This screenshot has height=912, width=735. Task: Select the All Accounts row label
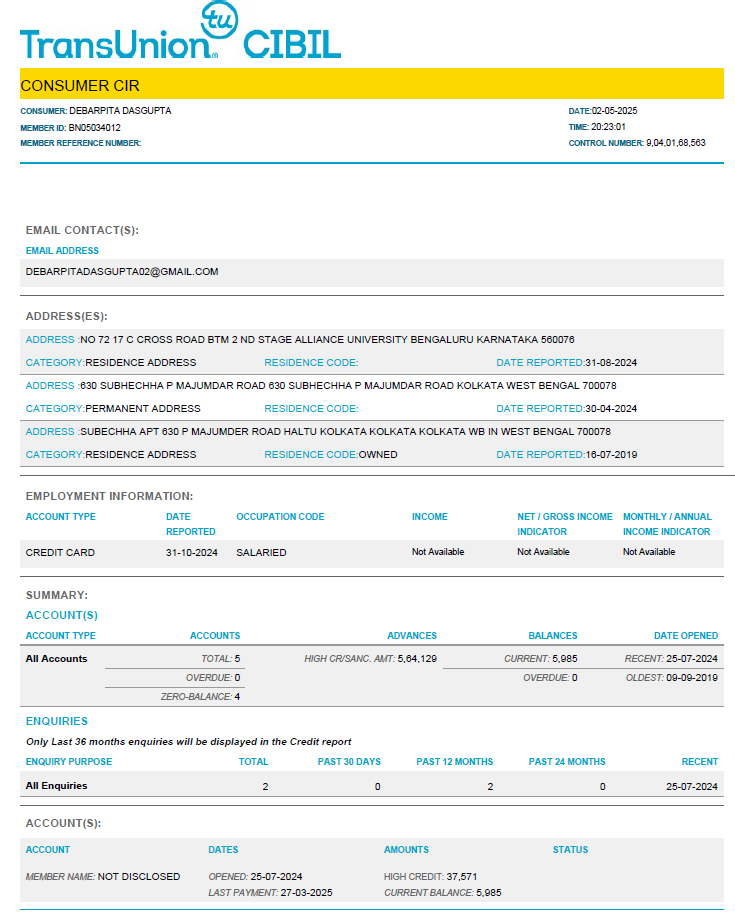coord(56,658)
